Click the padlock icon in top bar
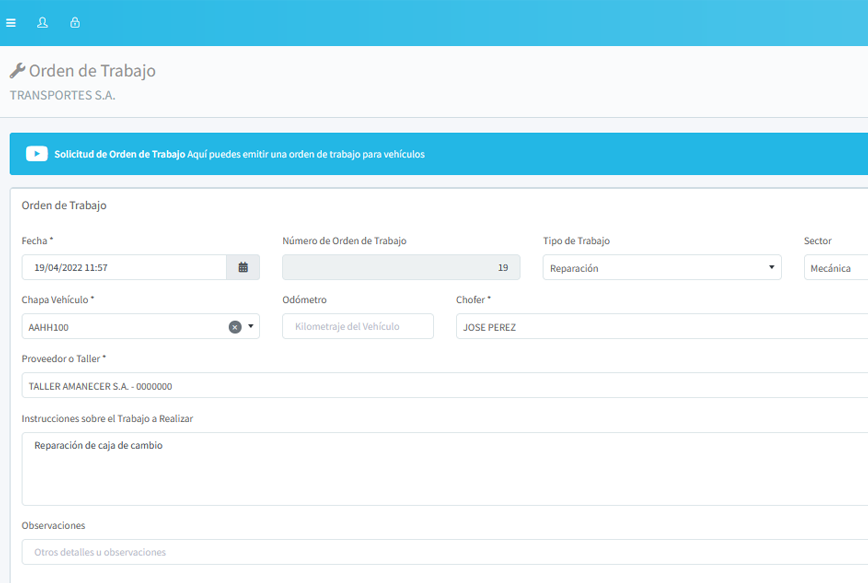The image size is (868, 583). (75, 22)
